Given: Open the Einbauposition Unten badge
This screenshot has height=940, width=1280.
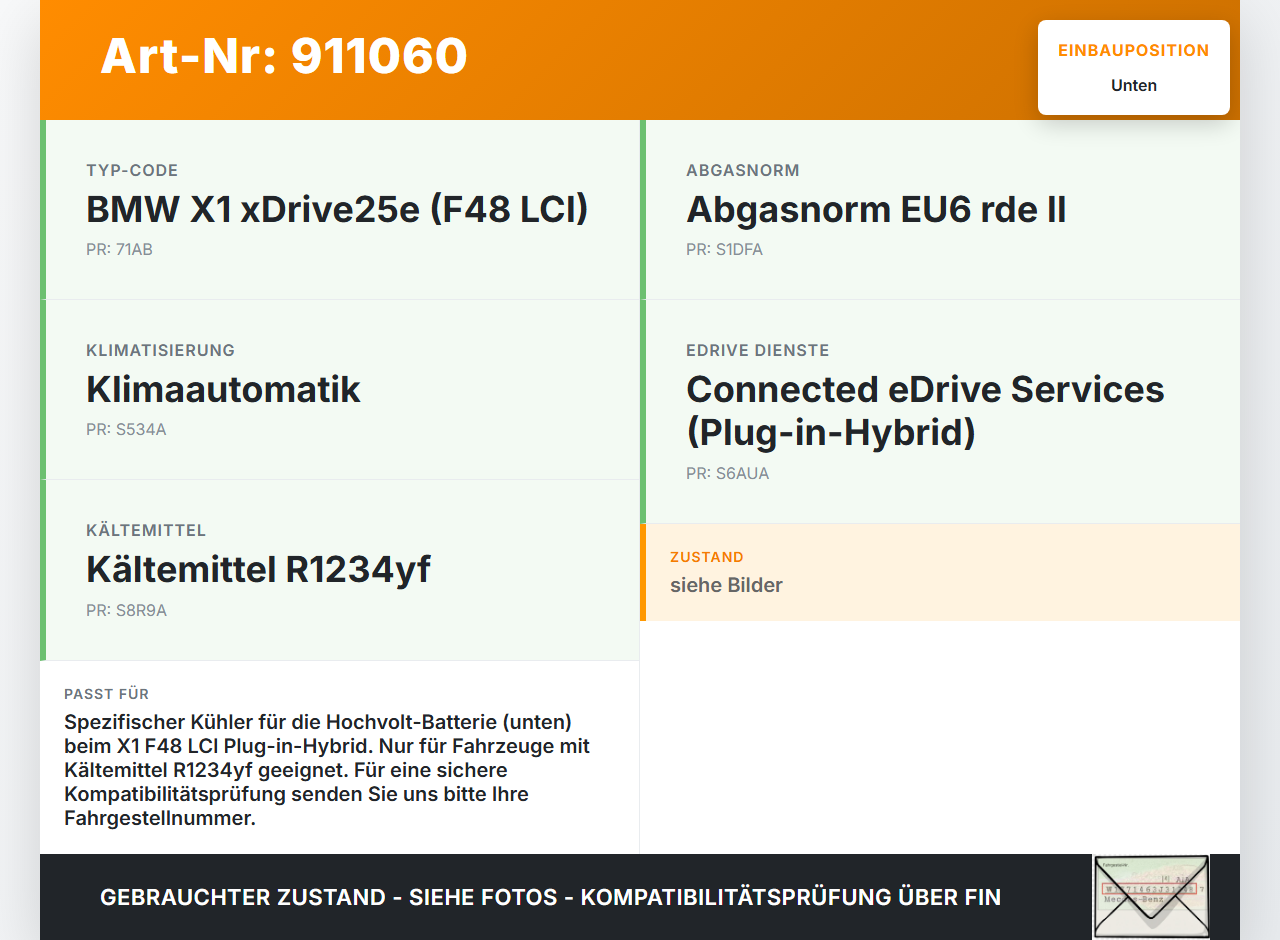Looking at the screenshot, I should point(1134,68).
